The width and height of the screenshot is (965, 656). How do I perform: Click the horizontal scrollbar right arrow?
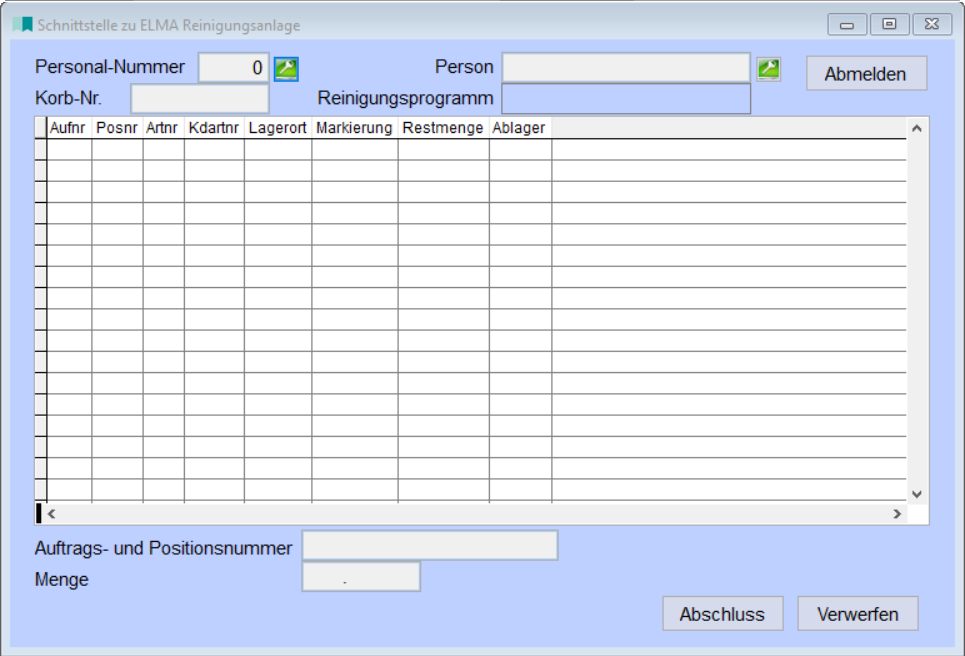point(897,514)
